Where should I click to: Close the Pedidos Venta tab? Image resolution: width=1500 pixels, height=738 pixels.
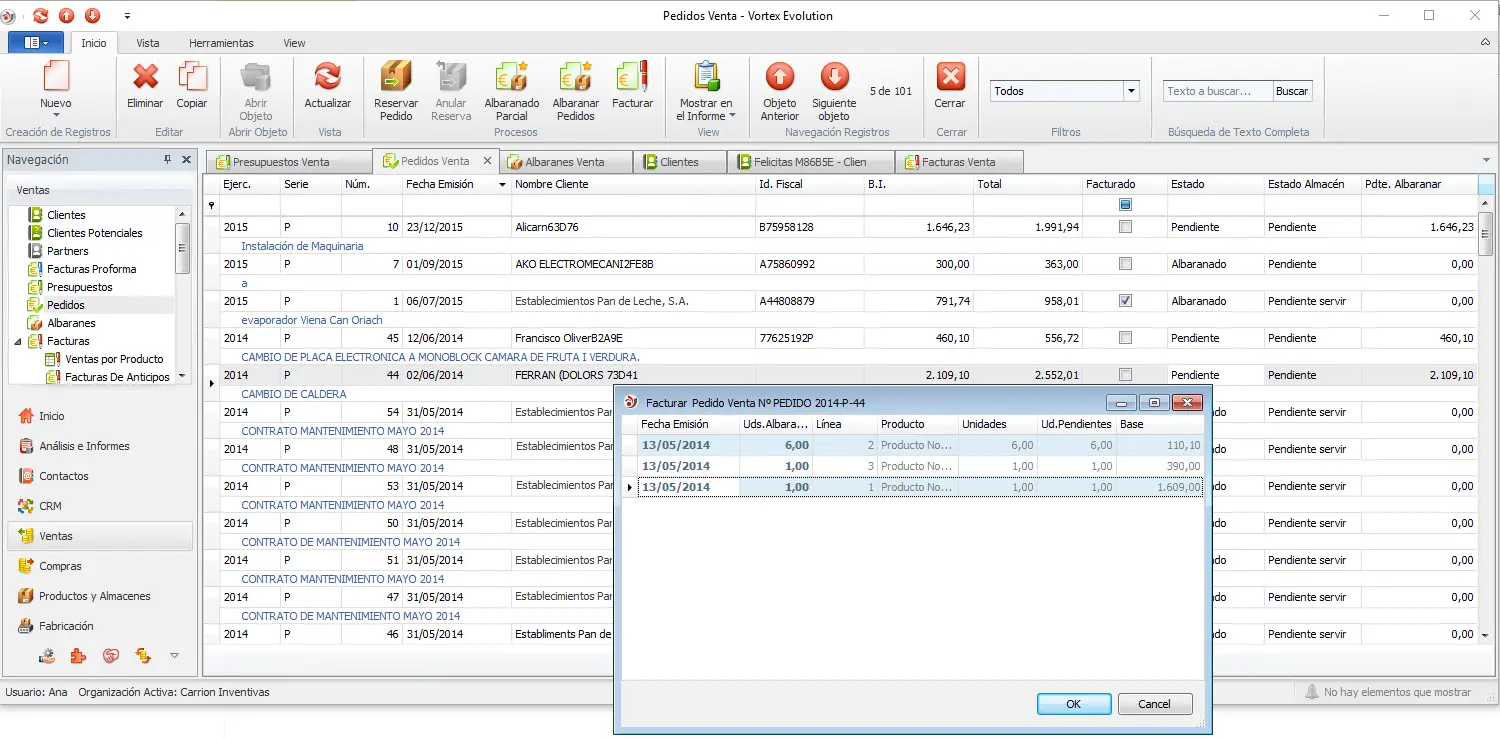click(x=487, y=160)
